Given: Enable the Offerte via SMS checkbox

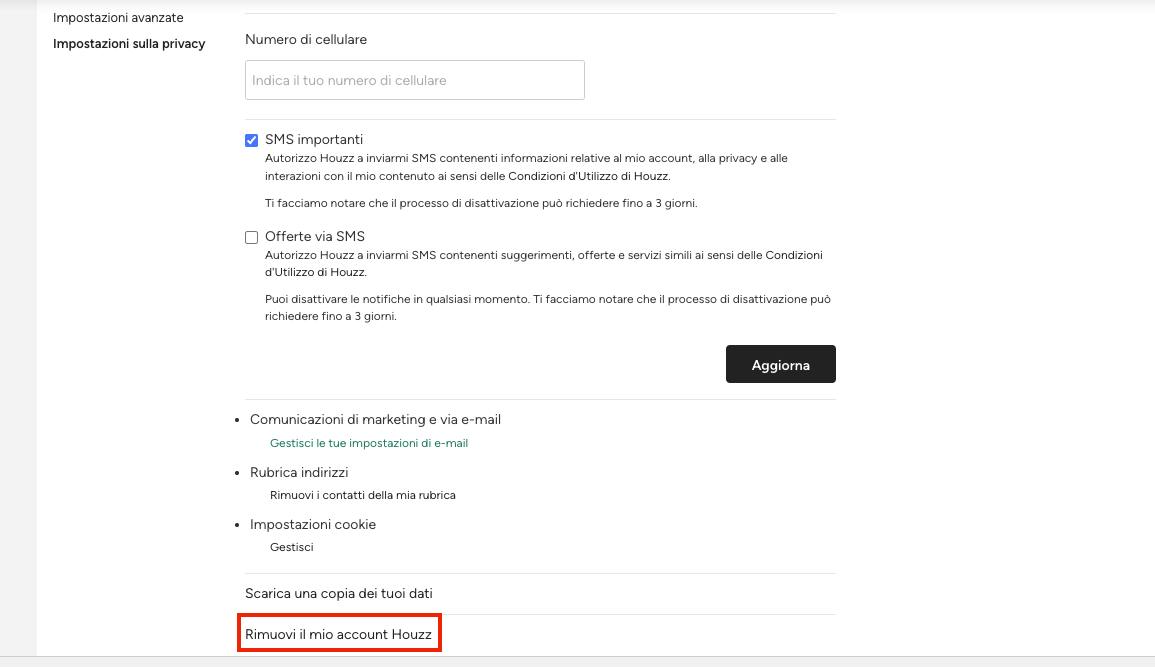Looking at the screenshot, I should 251,237.
